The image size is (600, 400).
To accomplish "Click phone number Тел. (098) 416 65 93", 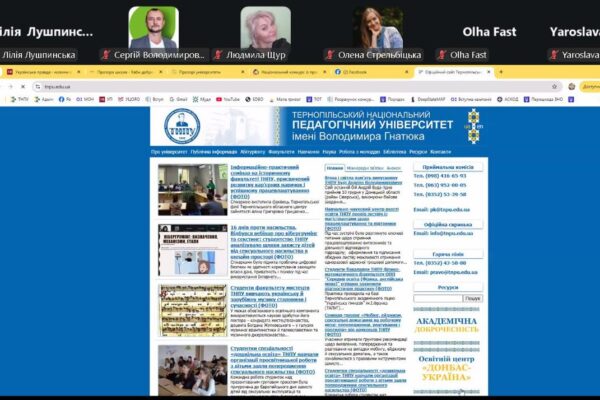I will pyautogui.click(x=440, y=176).
